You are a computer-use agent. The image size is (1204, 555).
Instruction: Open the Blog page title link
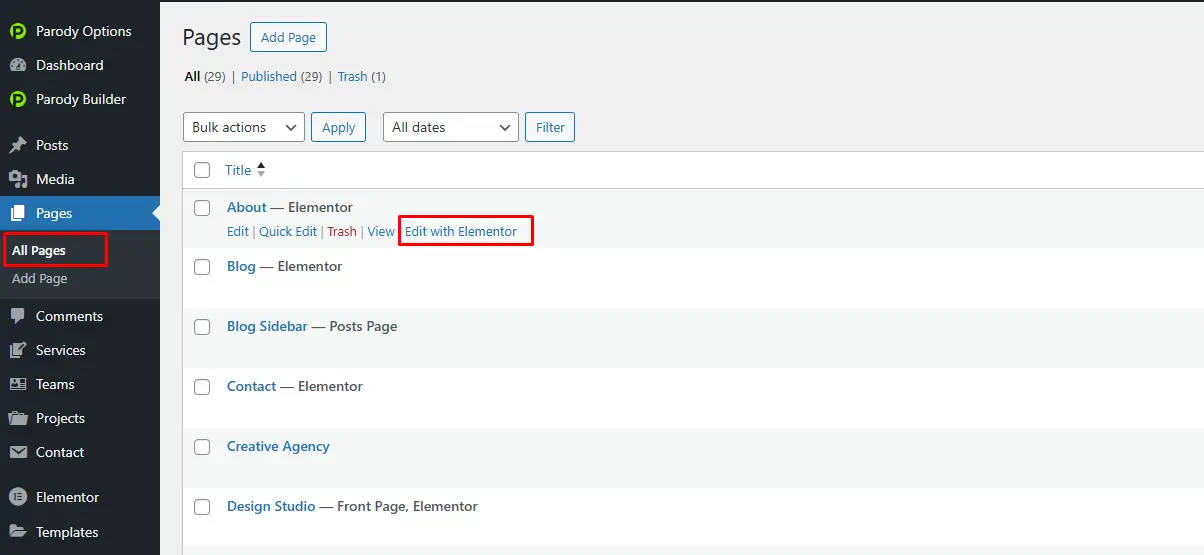click(241, 267)
